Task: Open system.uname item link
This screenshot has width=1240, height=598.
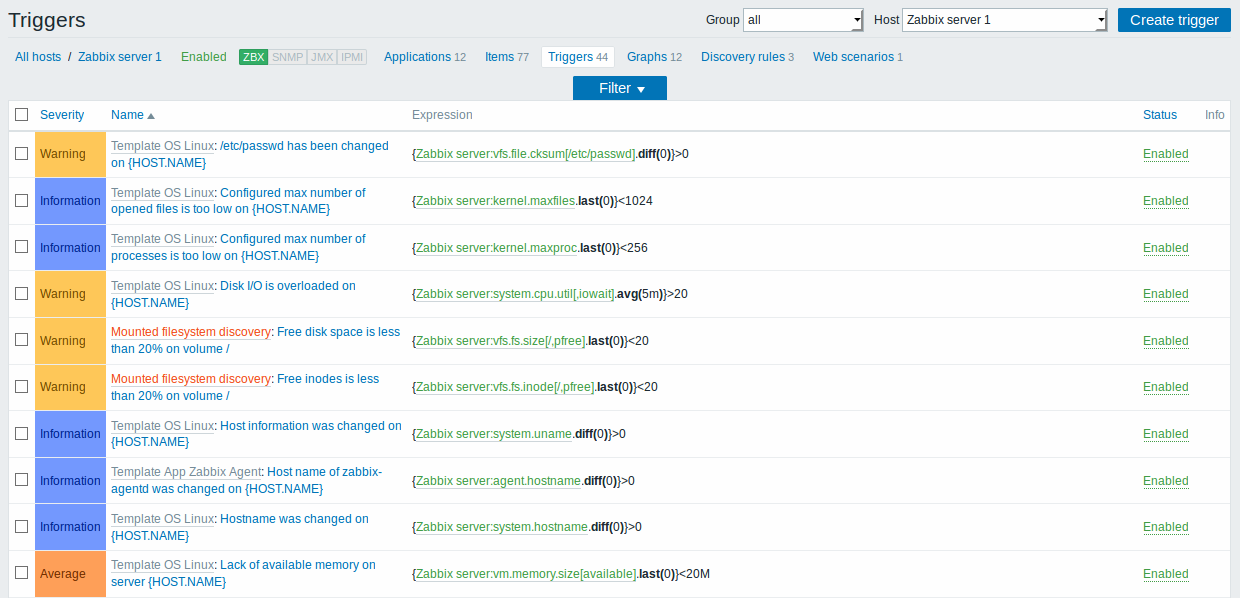Action: point(494,434)
